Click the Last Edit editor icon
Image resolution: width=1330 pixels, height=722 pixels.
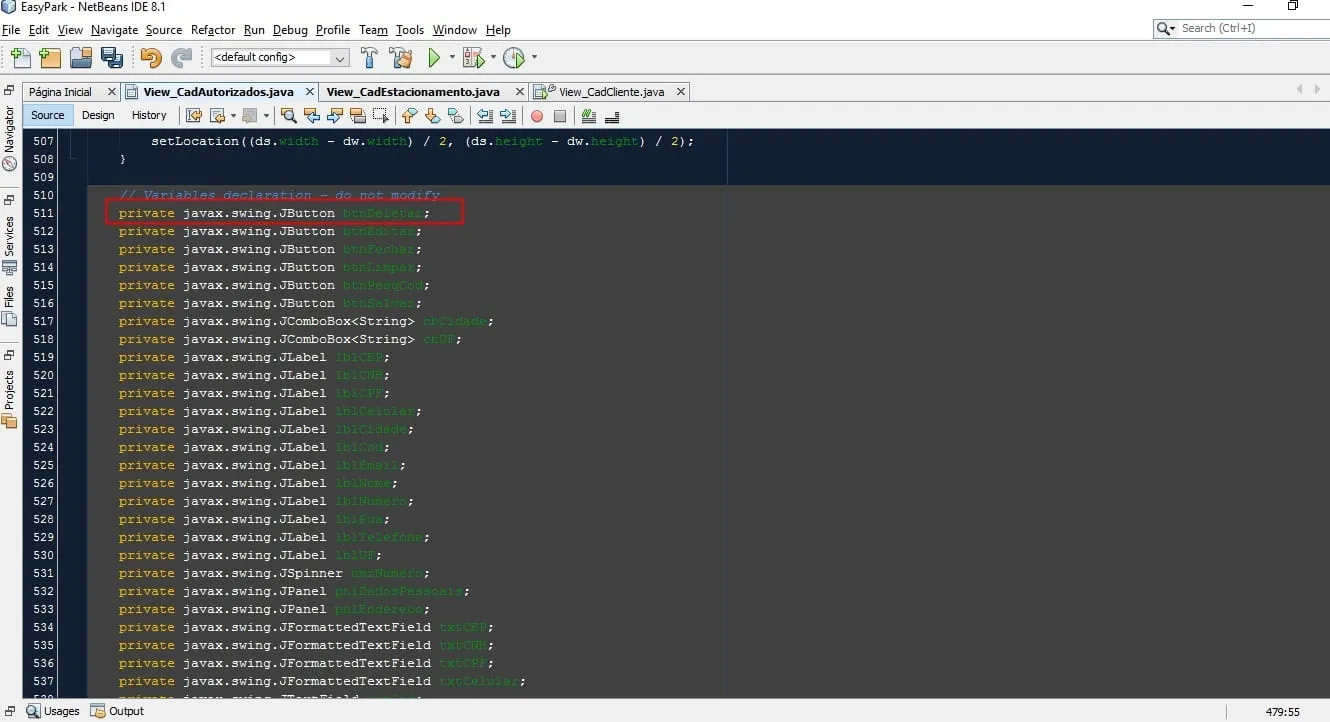(194, 116)
